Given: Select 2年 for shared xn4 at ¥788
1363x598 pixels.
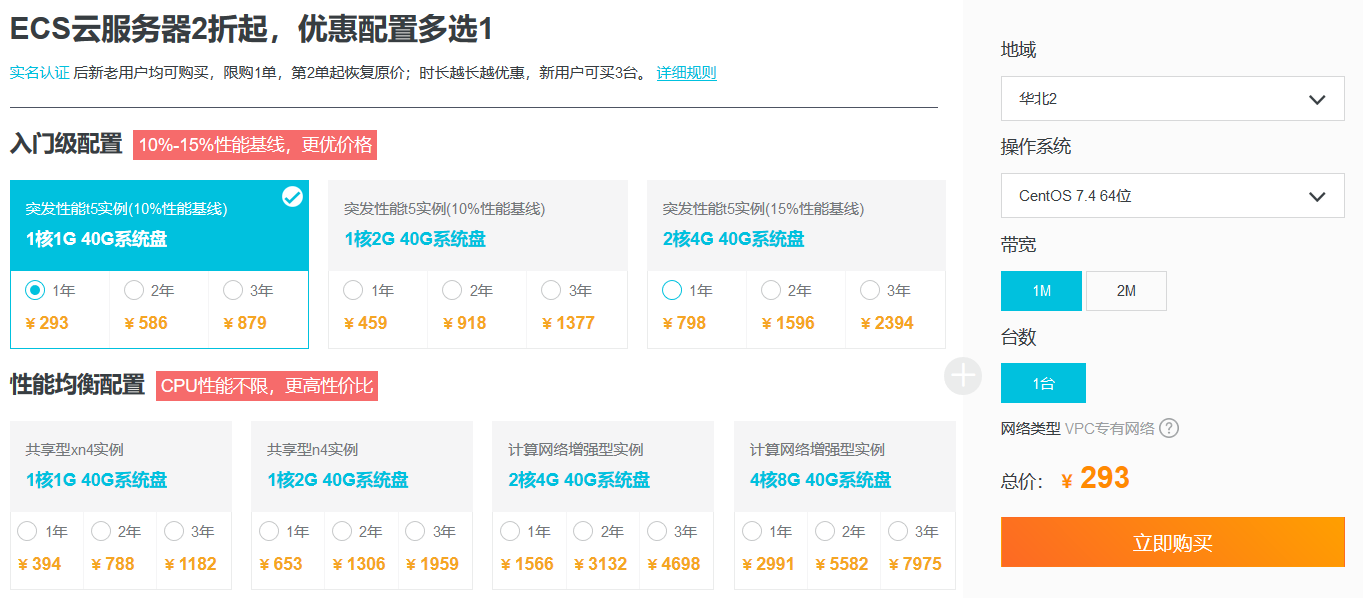Looking at the screenshot, I should (101, 531).
